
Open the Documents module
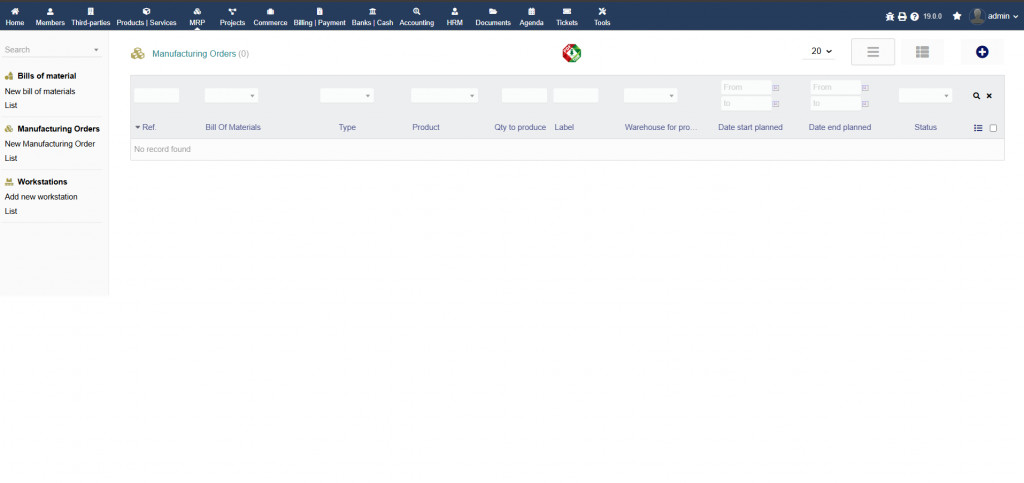[x=493, y=16]
